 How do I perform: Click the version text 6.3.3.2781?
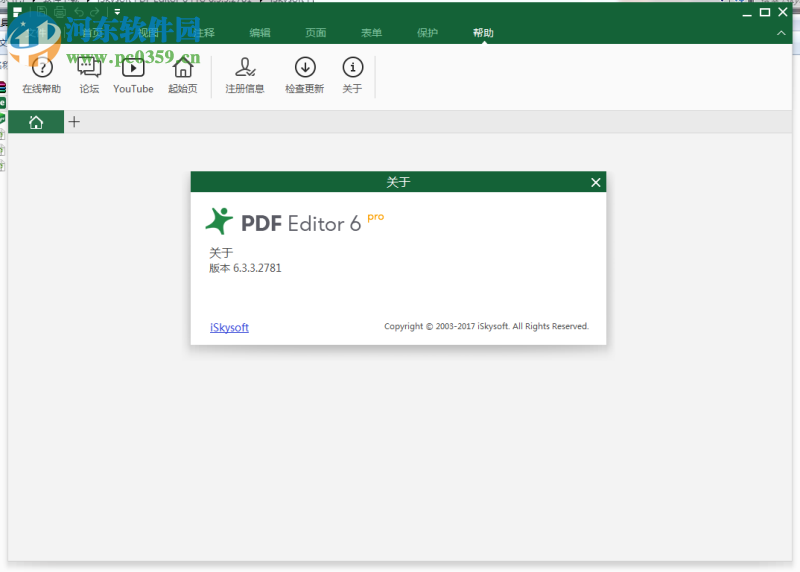257,268
